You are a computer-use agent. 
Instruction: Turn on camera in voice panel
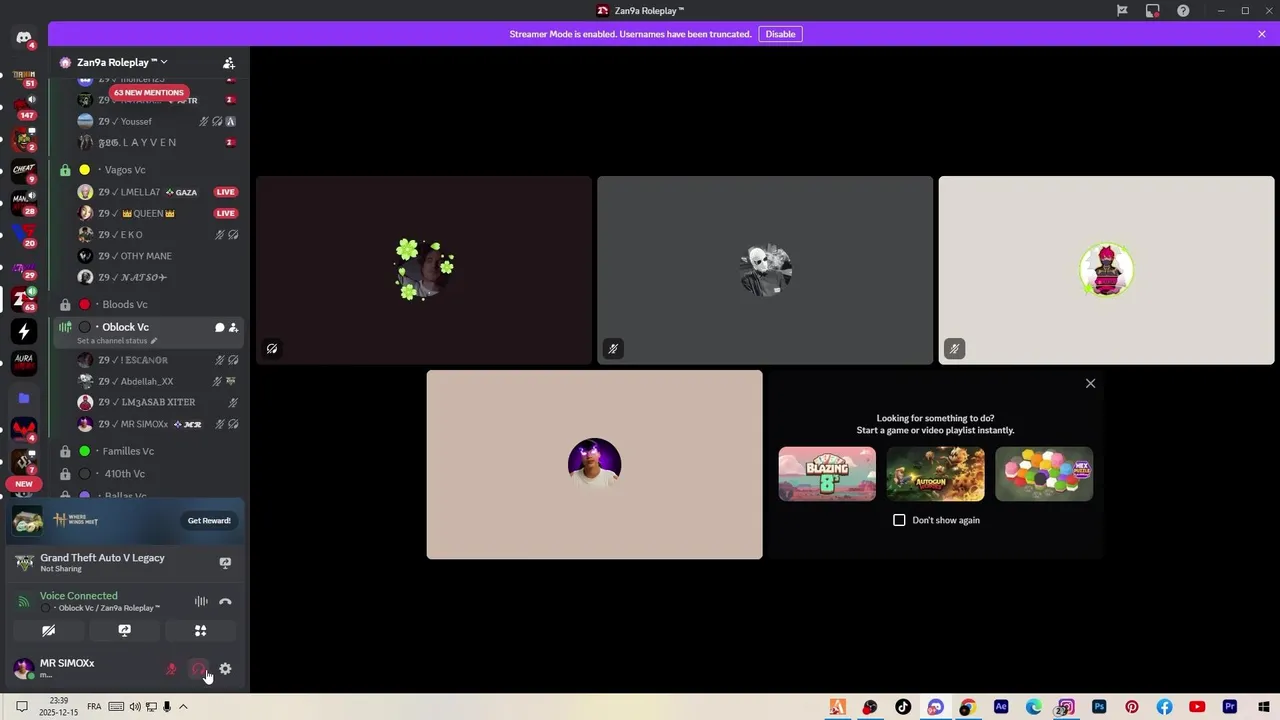coord(48,631)
